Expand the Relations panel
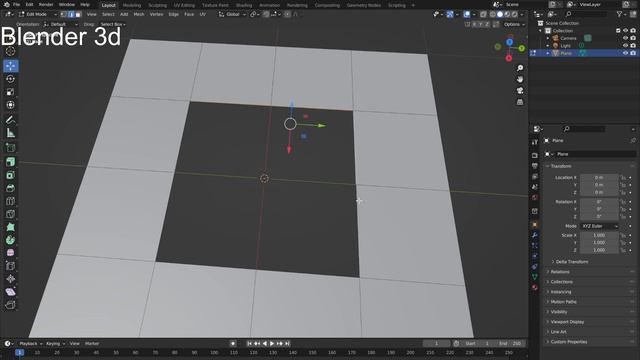The image size is (640, 360). click(x=560, y=272)
